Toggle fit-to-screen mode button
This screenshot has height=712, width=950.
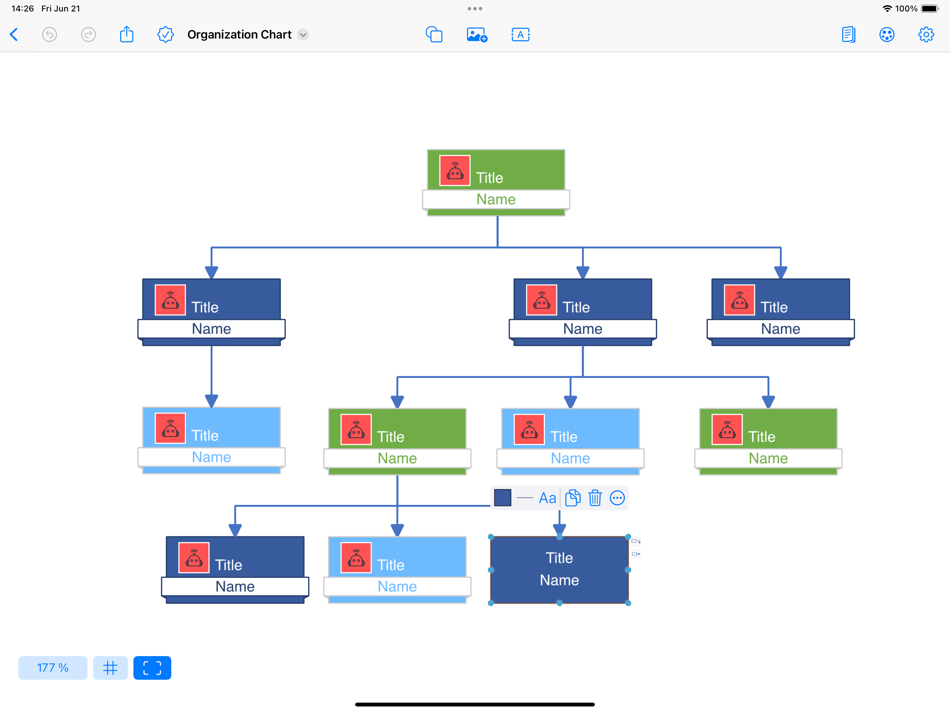click(152, 668)
